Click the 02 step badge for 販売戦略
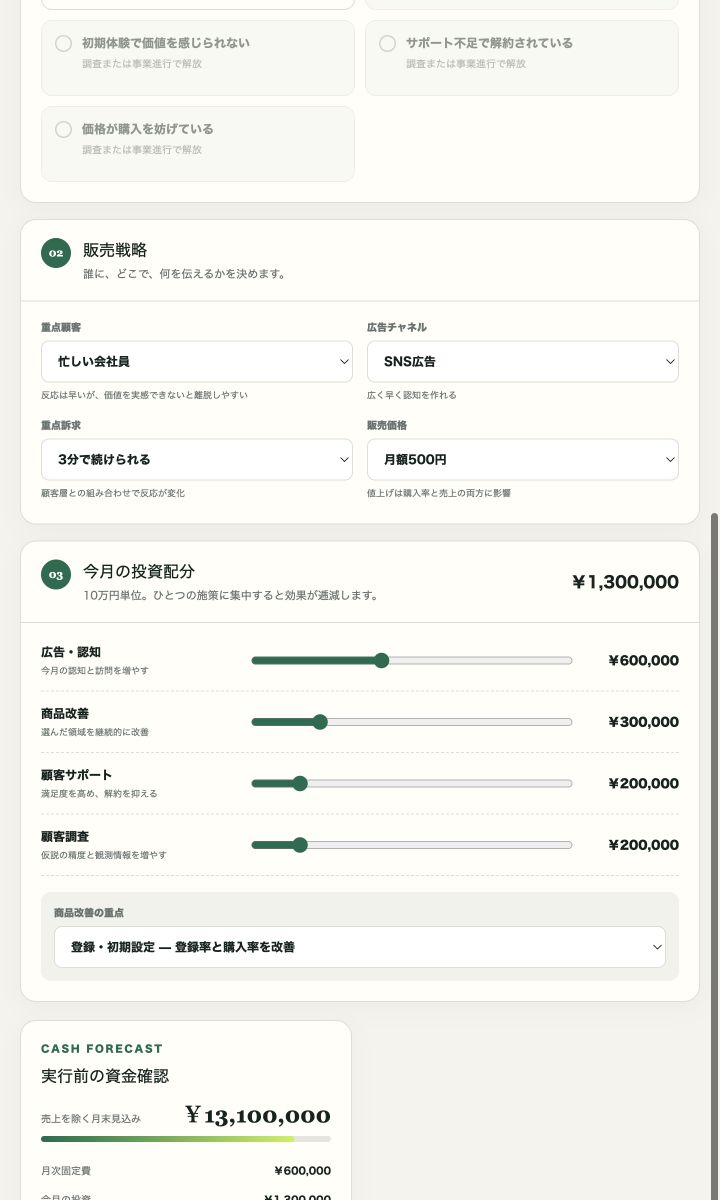The image size is (720, 1200). (56, 253)
